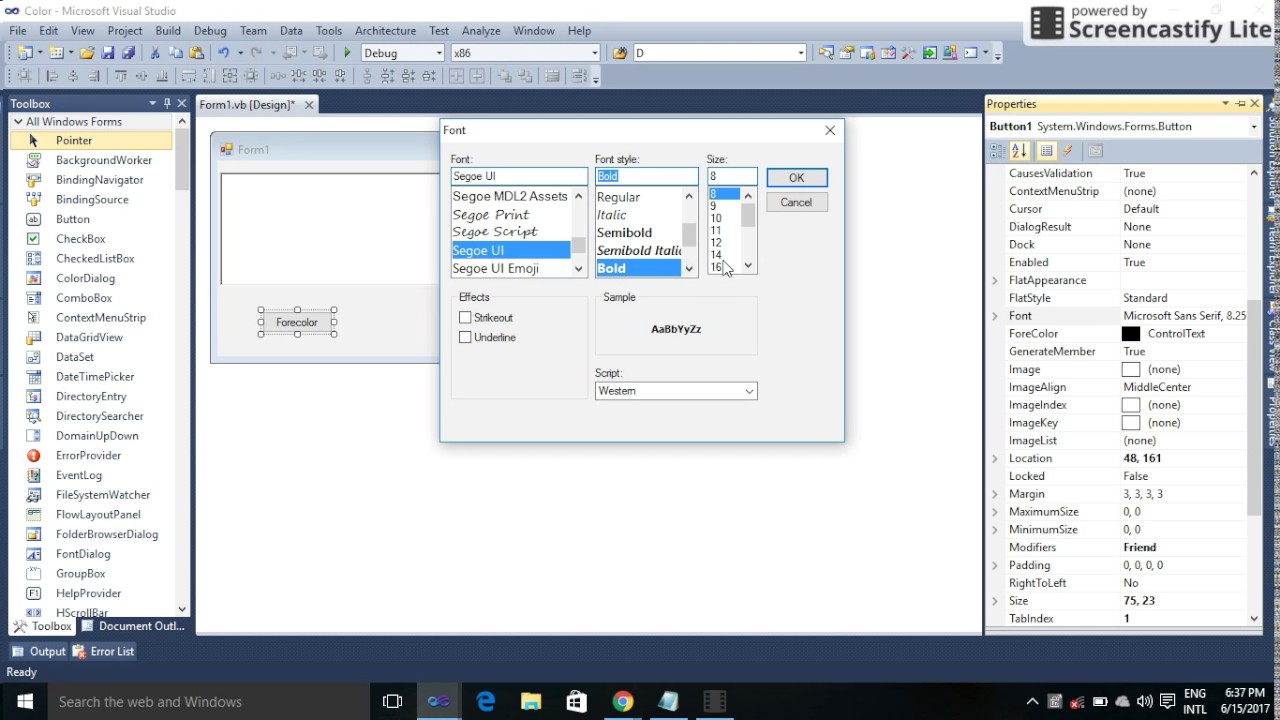The height and width of the screenshot is (720, 1280).
Task: Expand the Font property row
Action: pyautogui.click(x=994, y=316)
